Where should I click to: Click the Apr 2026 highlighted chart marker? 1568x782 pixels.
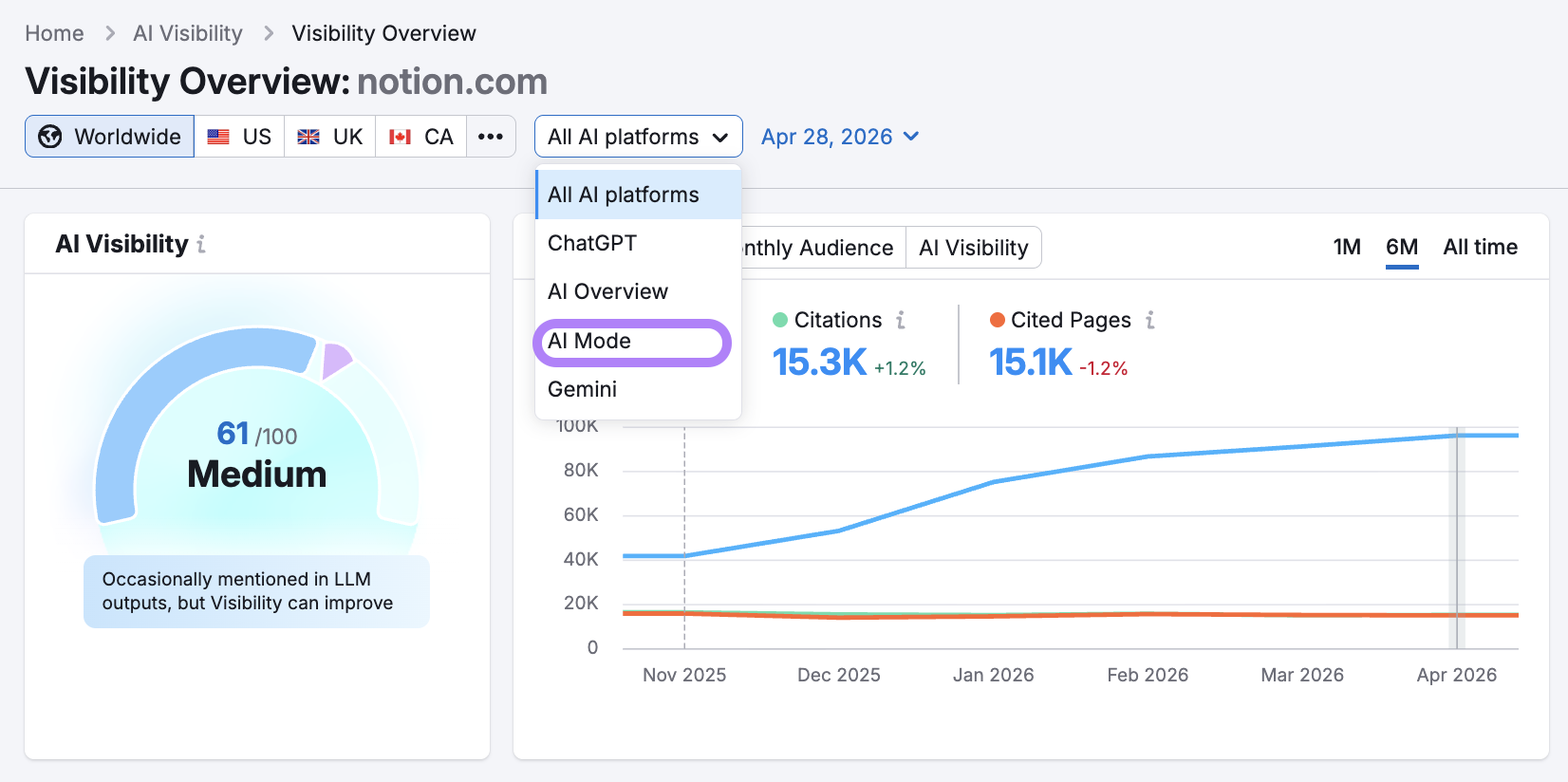(x=1457, y=537)
